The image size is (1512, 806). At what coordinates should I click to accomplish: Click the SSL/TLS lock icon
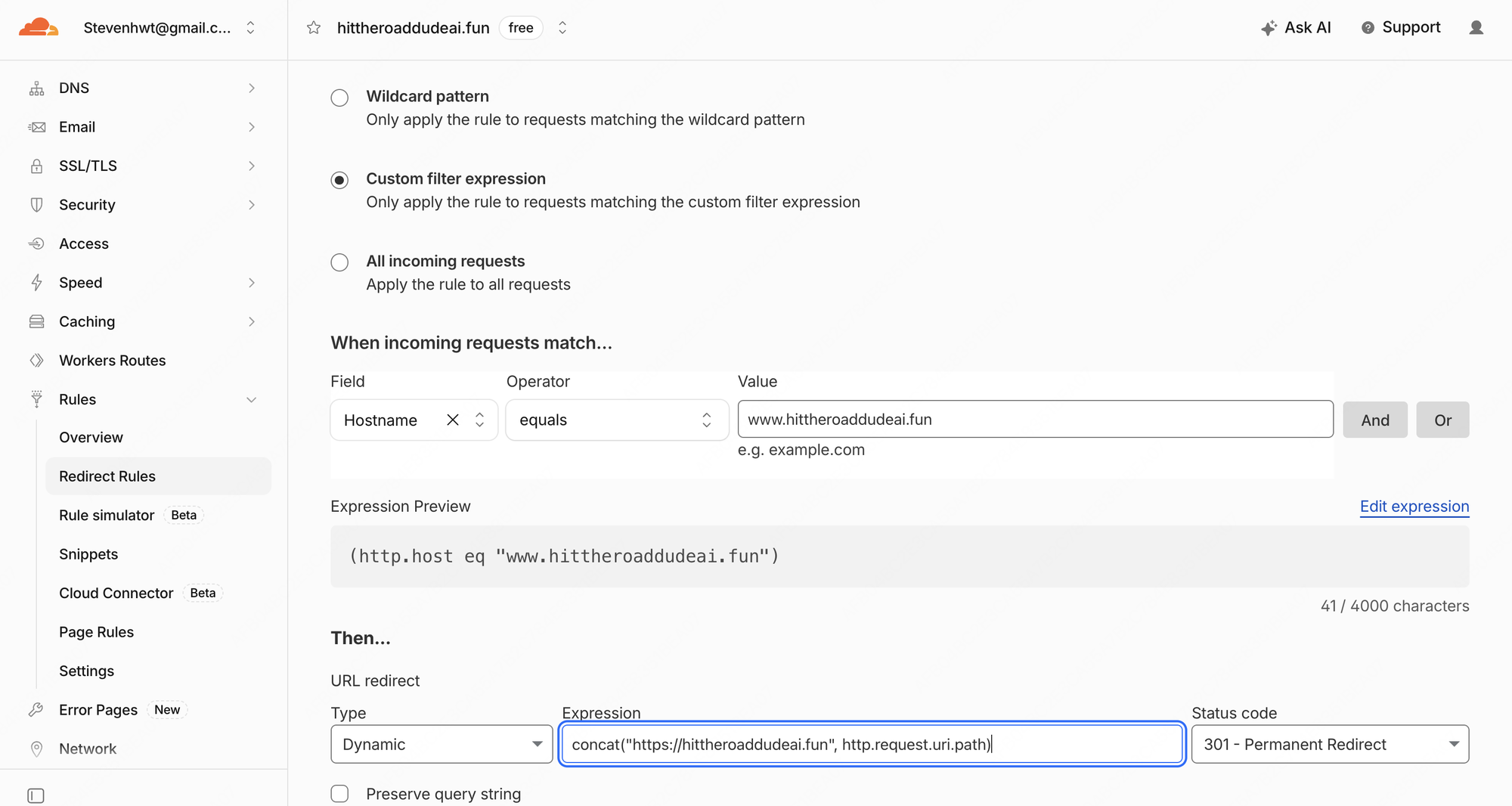point(36,166)
